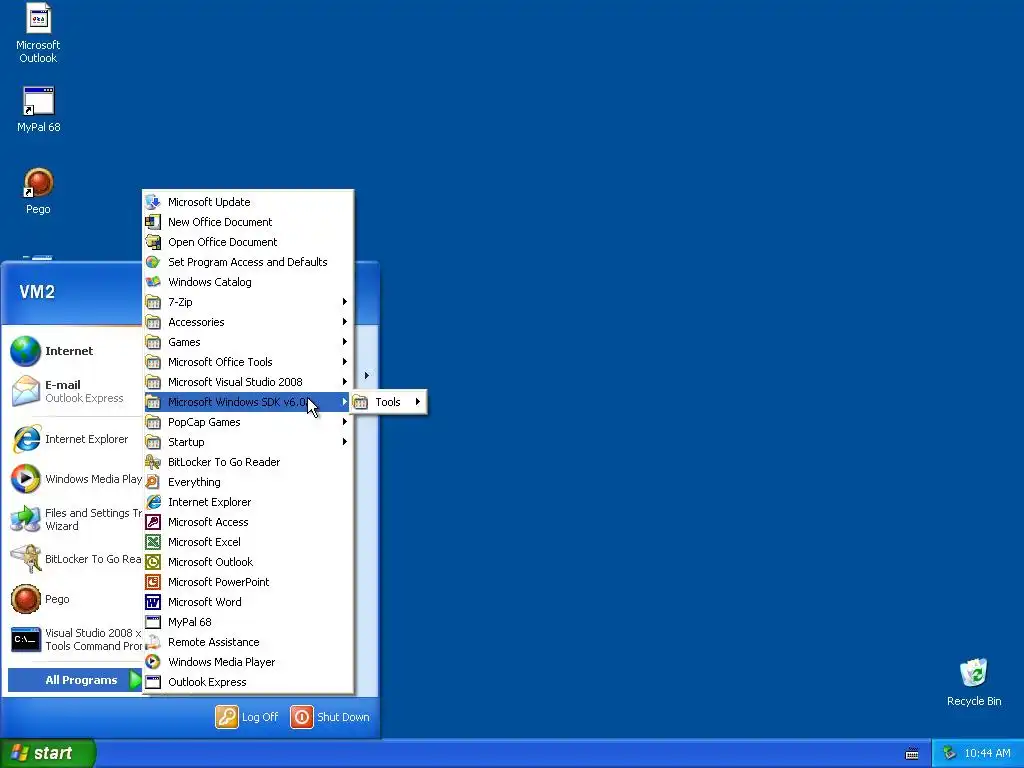Expand the 7-Zip submenu arrow
Screen dimensions: 1024x768
coord(344,302)
